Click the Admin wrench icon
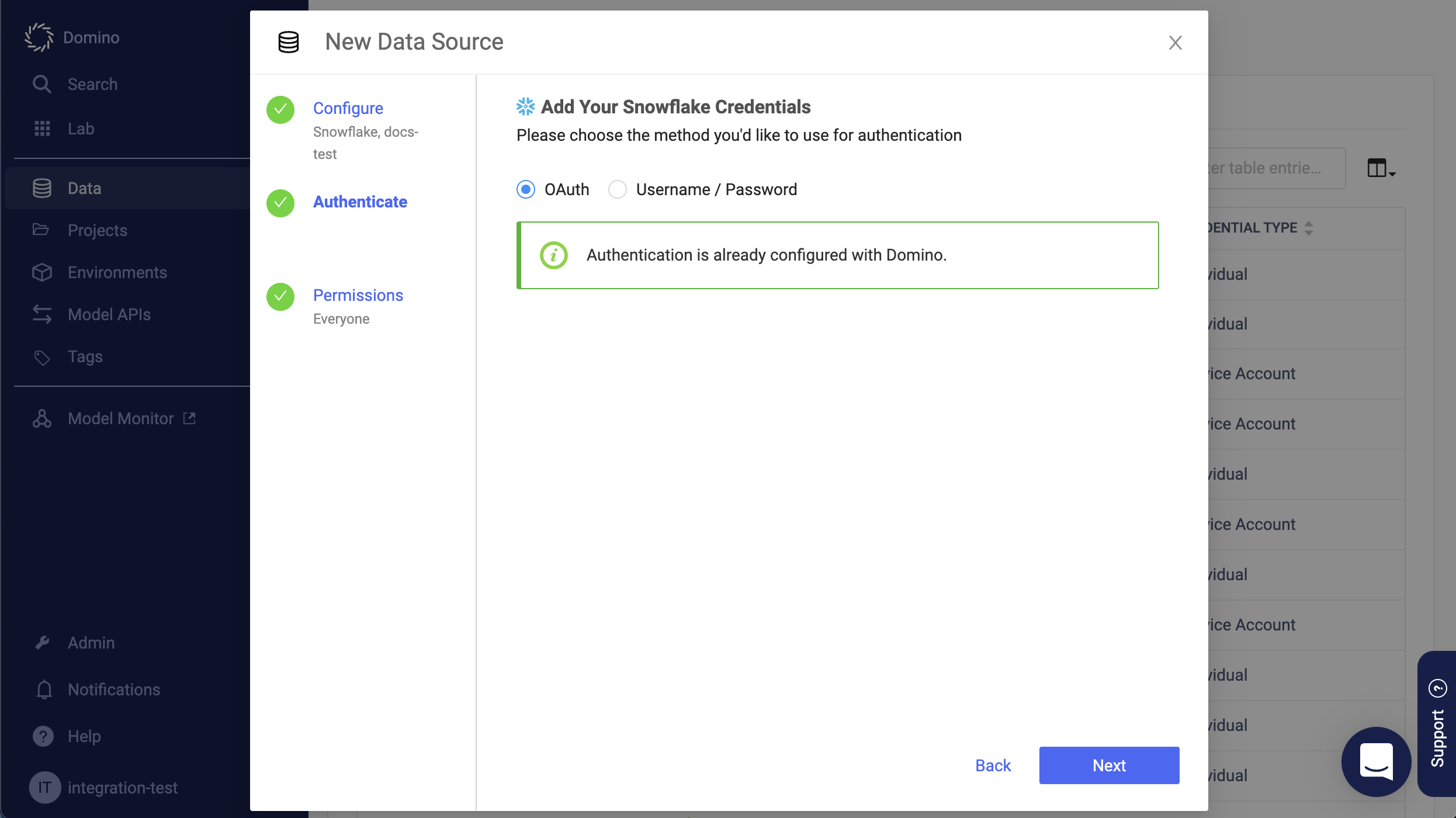The height and width of the screenshot is (818, 1456). 42,643
